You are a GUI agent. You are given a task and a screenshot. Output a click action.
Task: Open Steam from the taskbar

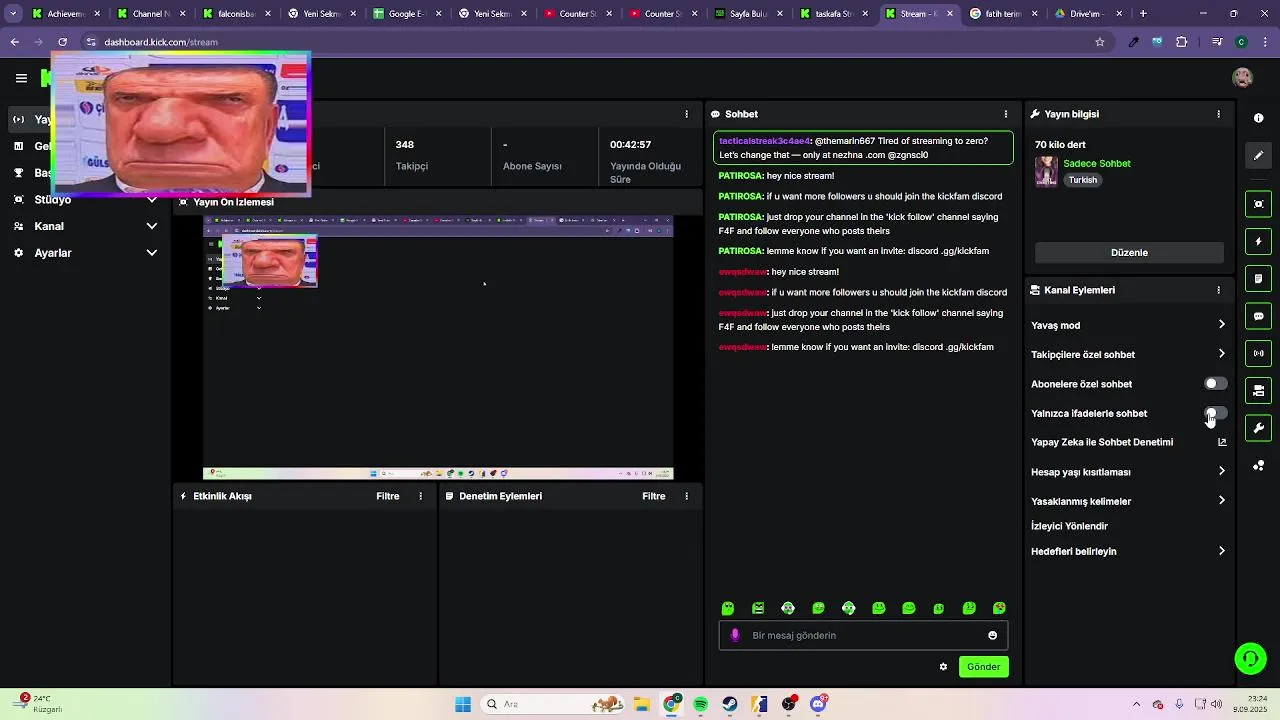click(730, 704)
